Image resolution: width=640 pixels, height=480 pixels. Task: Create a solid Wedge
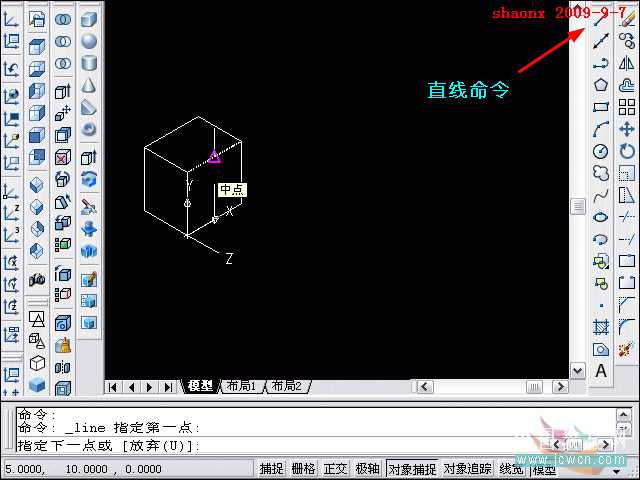coord(89,107)
